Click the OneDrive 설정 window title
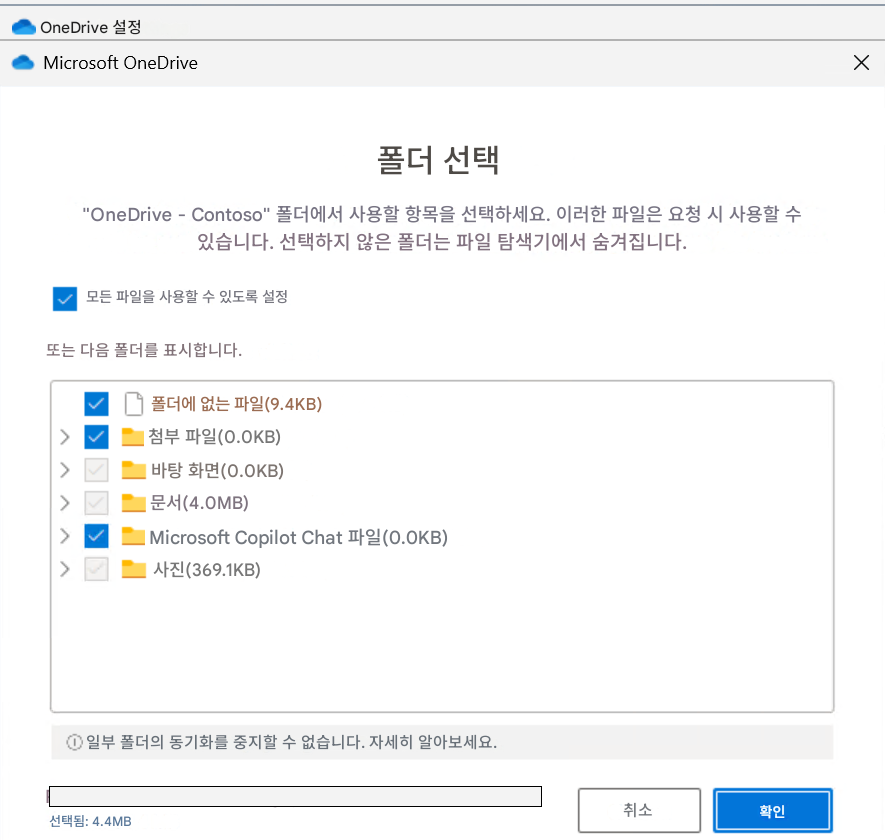 90,27
